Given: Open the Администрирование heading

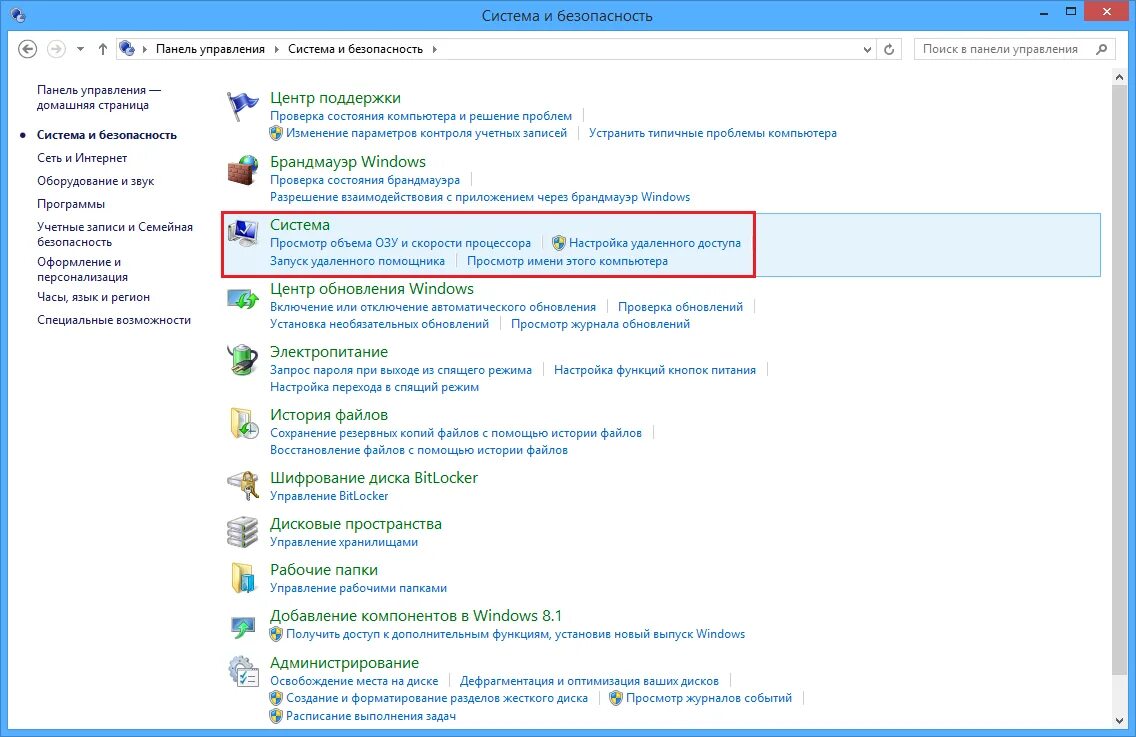Looking at the screenshot, I should coord(344,662).
